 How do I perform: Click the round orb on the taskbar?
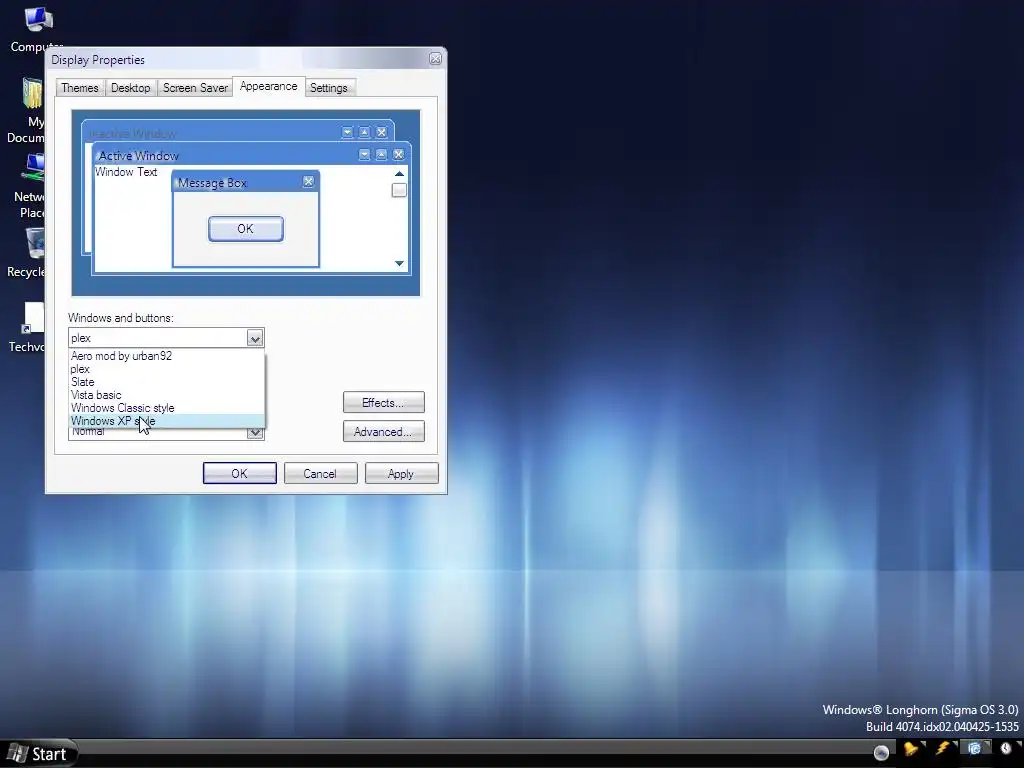881,752
